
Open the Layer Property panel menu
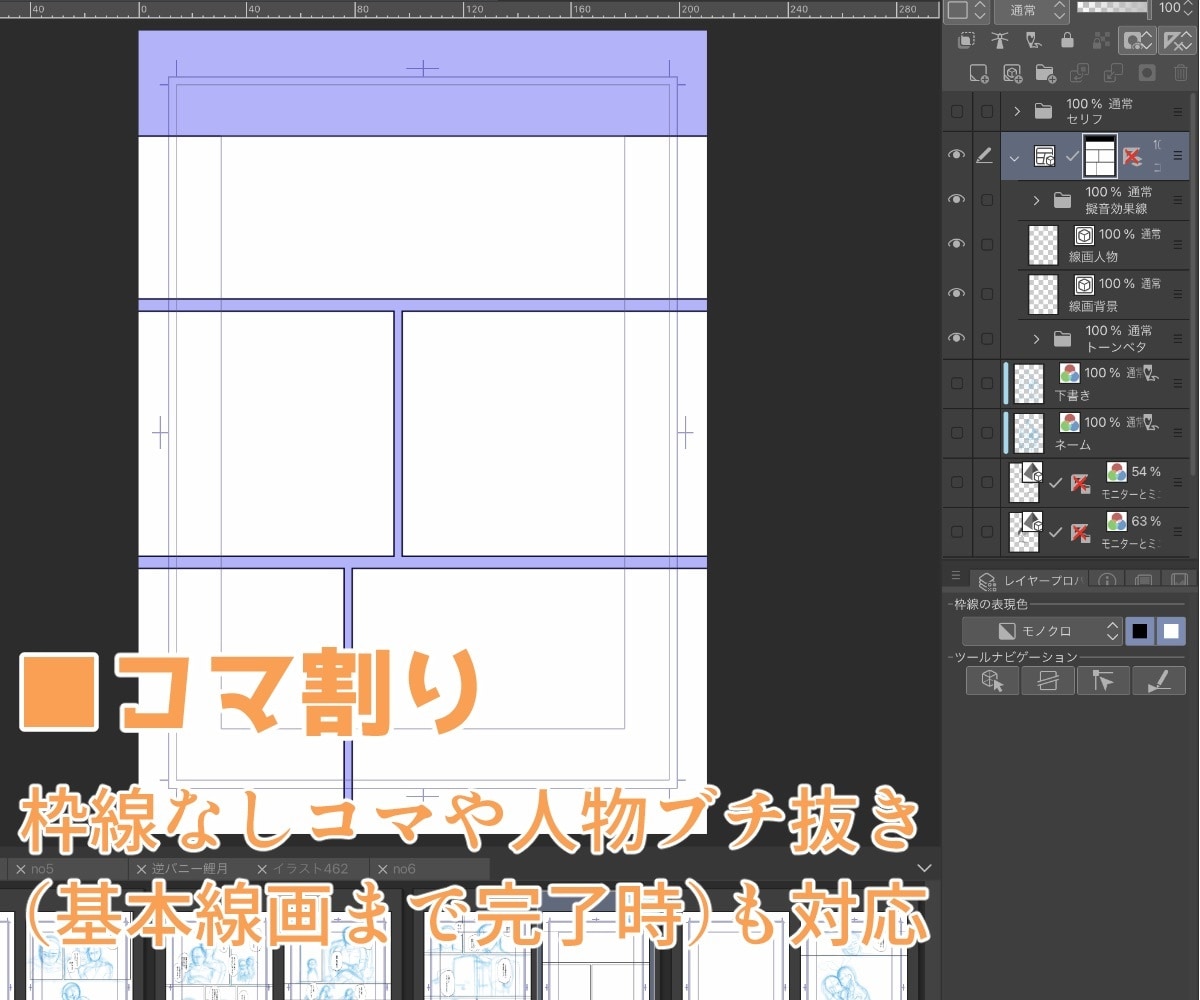click(x=956, y=577)
